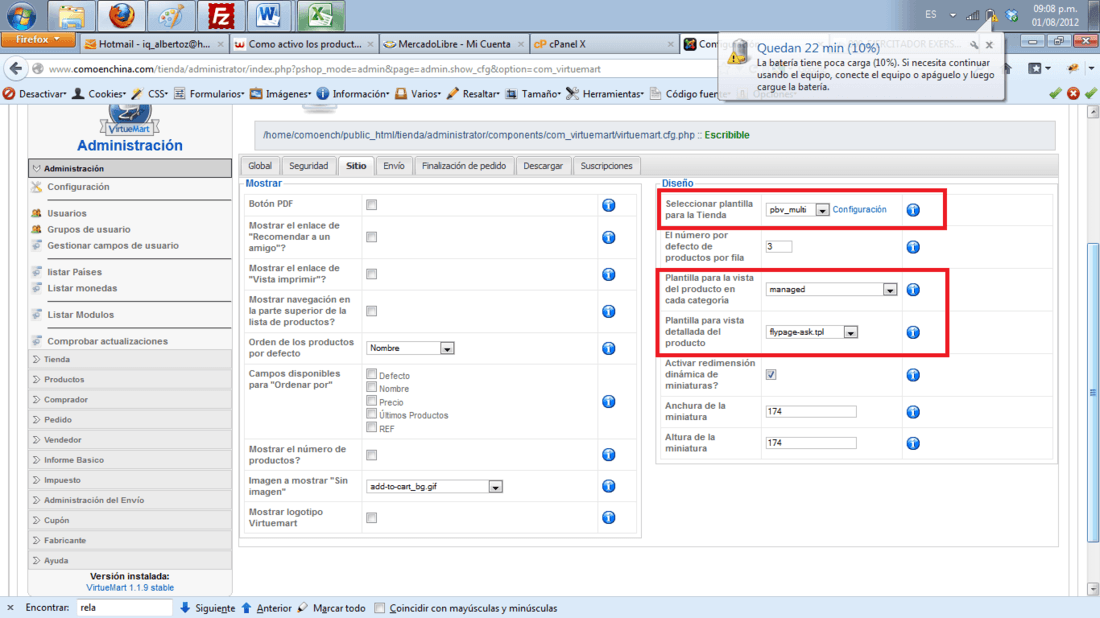The image size is (1100, 618).
Task: Open info icon for Recomendar a un amigo
Action: click(608, 237)
